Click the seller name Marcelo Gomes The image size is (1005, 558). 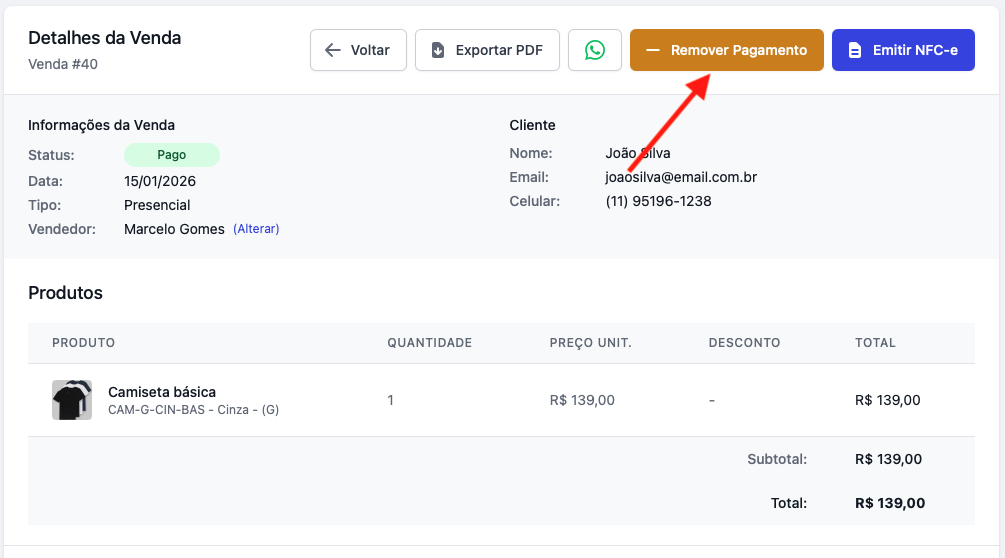pyautogui.click(x=174, y=229)
